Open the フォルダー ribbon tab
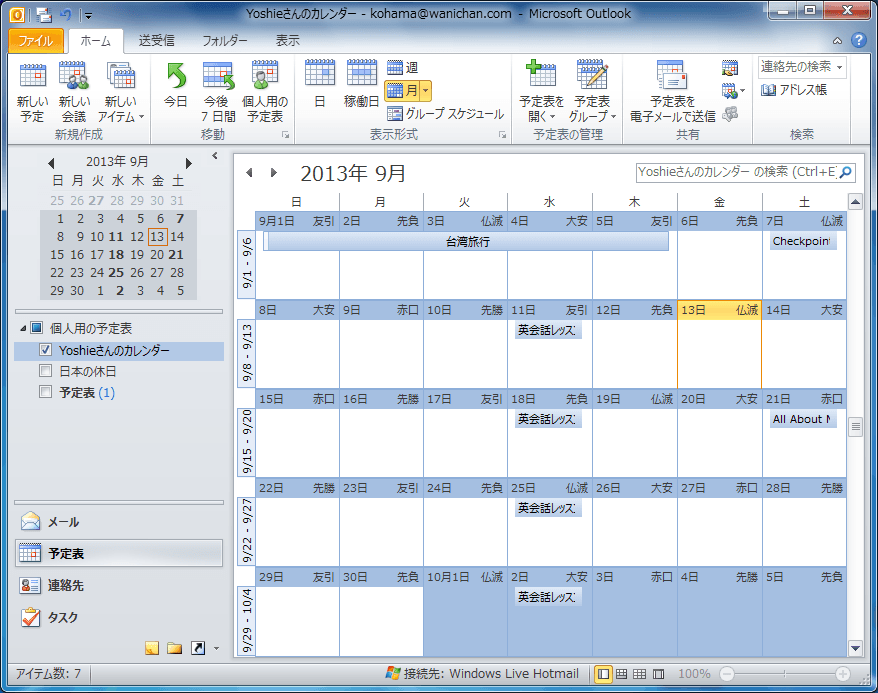The image size is (878, 693). (x=225, y=40)
